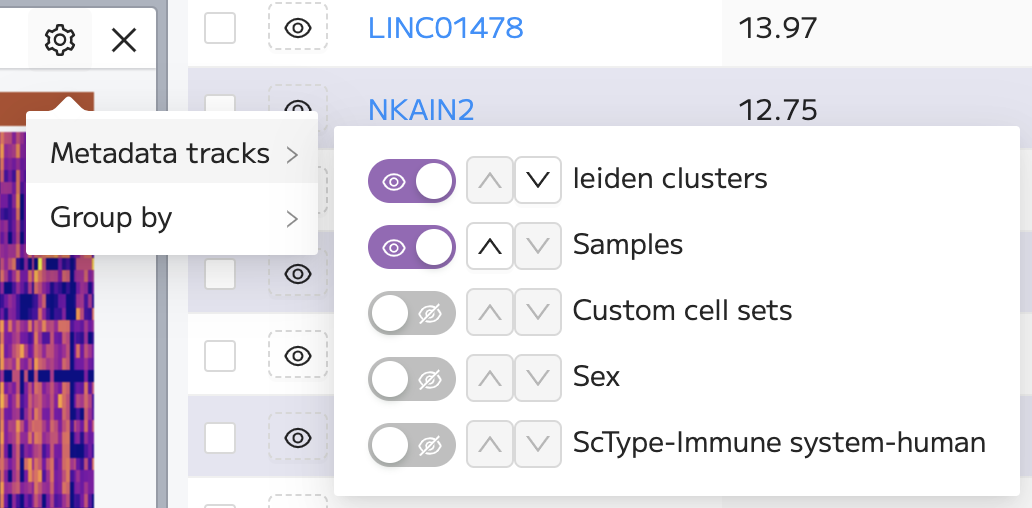Open the Group by submenu

click(172, 218)
